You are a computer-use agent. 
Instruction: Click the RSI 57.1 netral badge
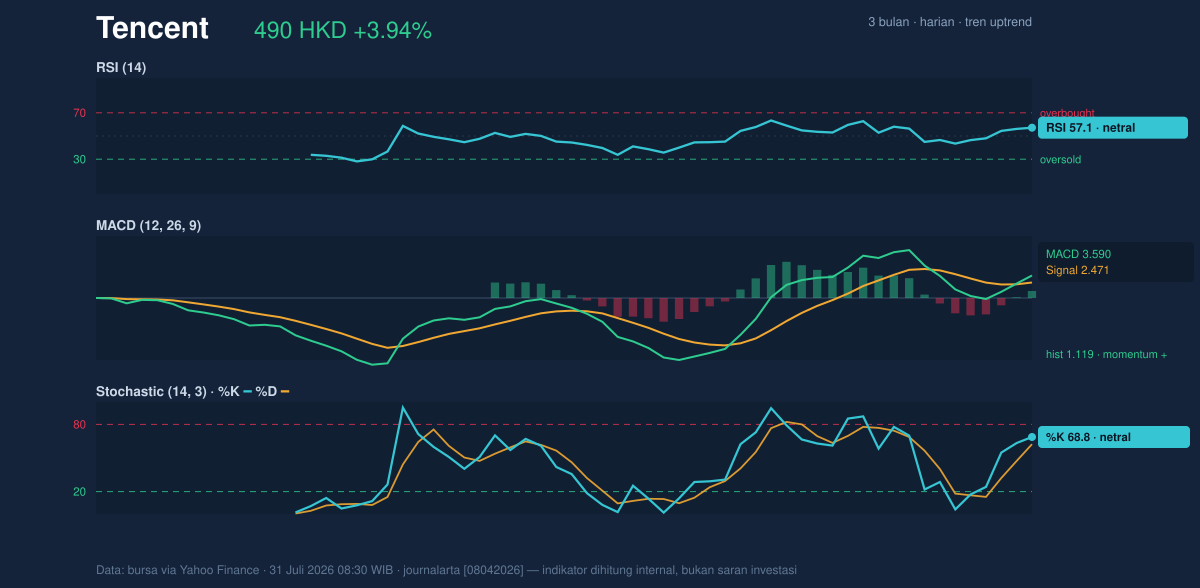point(1113,128)
